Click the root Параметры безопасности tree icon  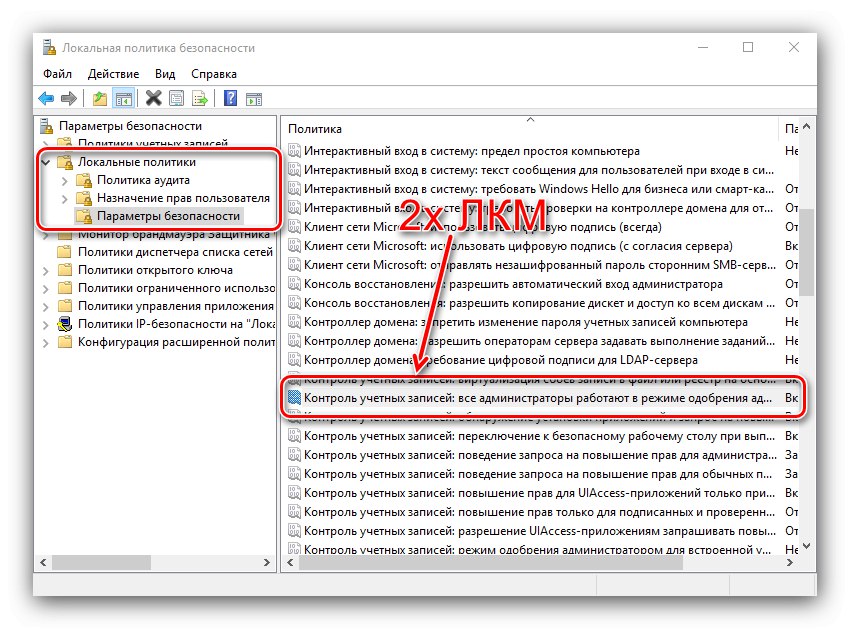coord(47,126)
